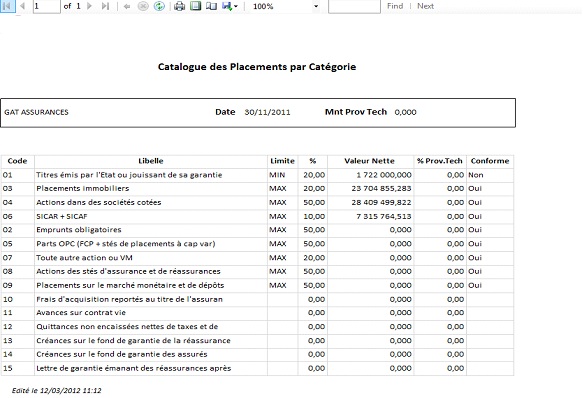Image resolution: width=583 pixels, height=398 pixels.
Task: Go to previous page of report
Action: click(23, 6)
